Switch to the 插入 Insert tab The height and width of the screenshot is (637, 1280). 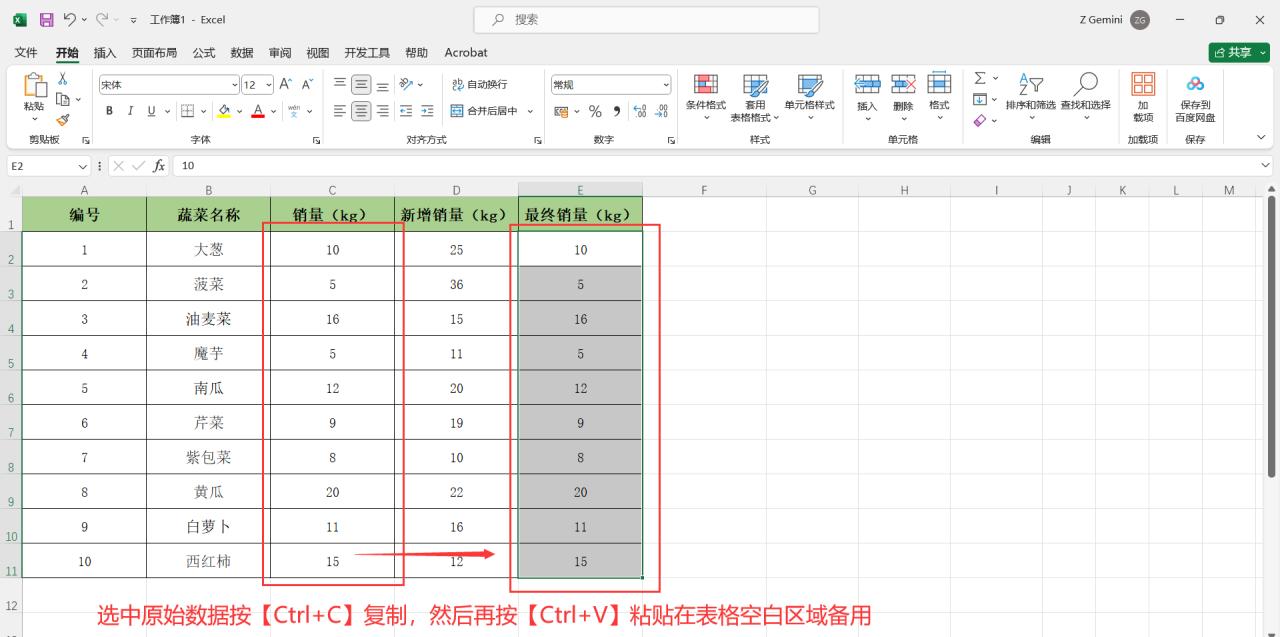pos(105,52)
